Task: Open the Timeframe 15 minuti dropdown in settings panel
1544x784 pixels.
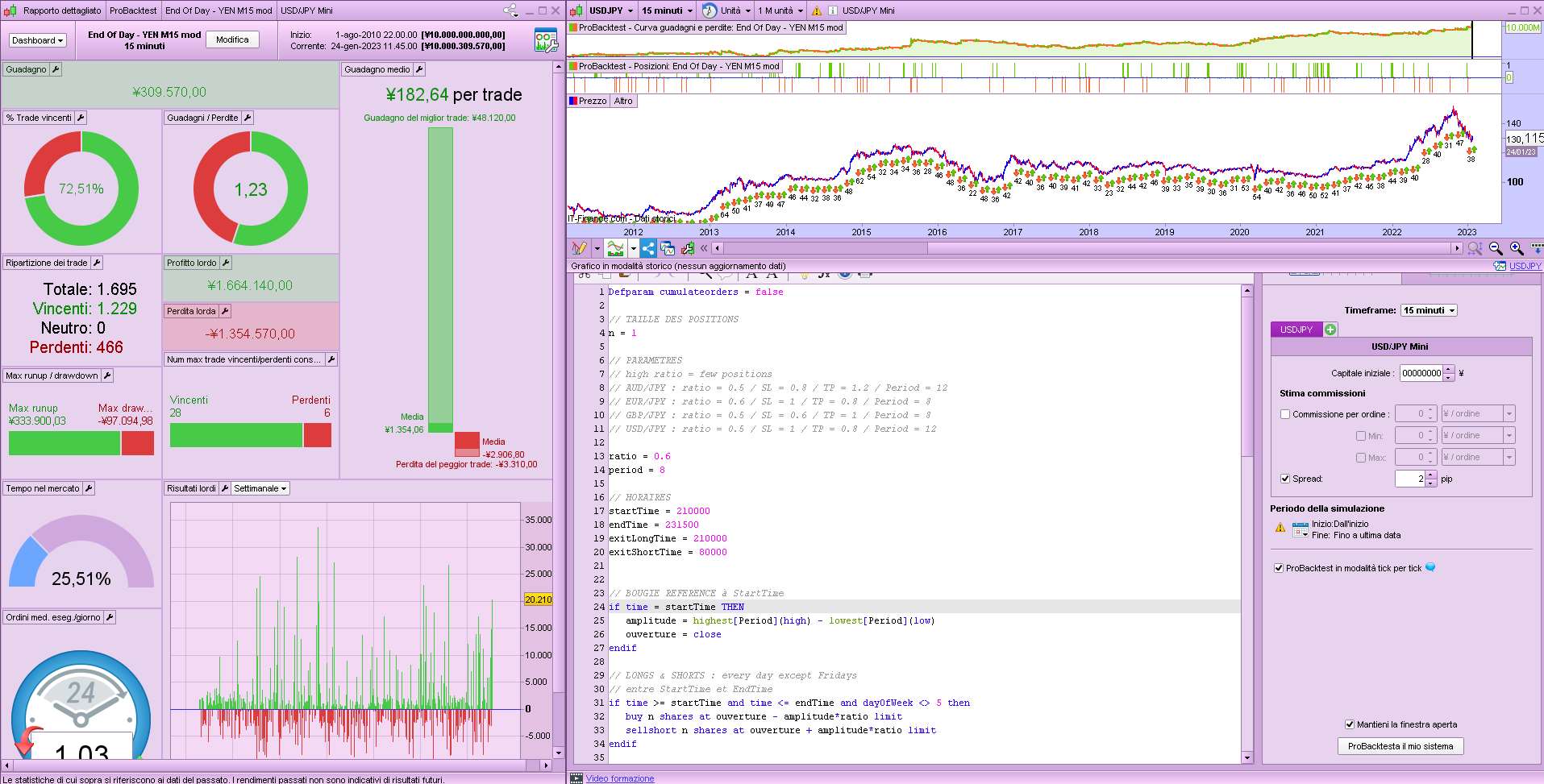Action: tap(1429, 310)
